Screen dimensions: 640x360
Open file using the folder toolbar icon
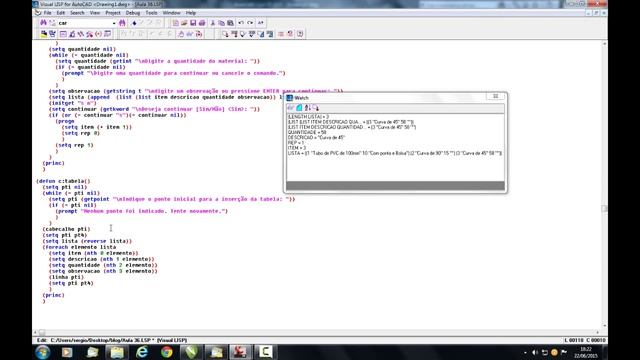click(x=184, y=23)
